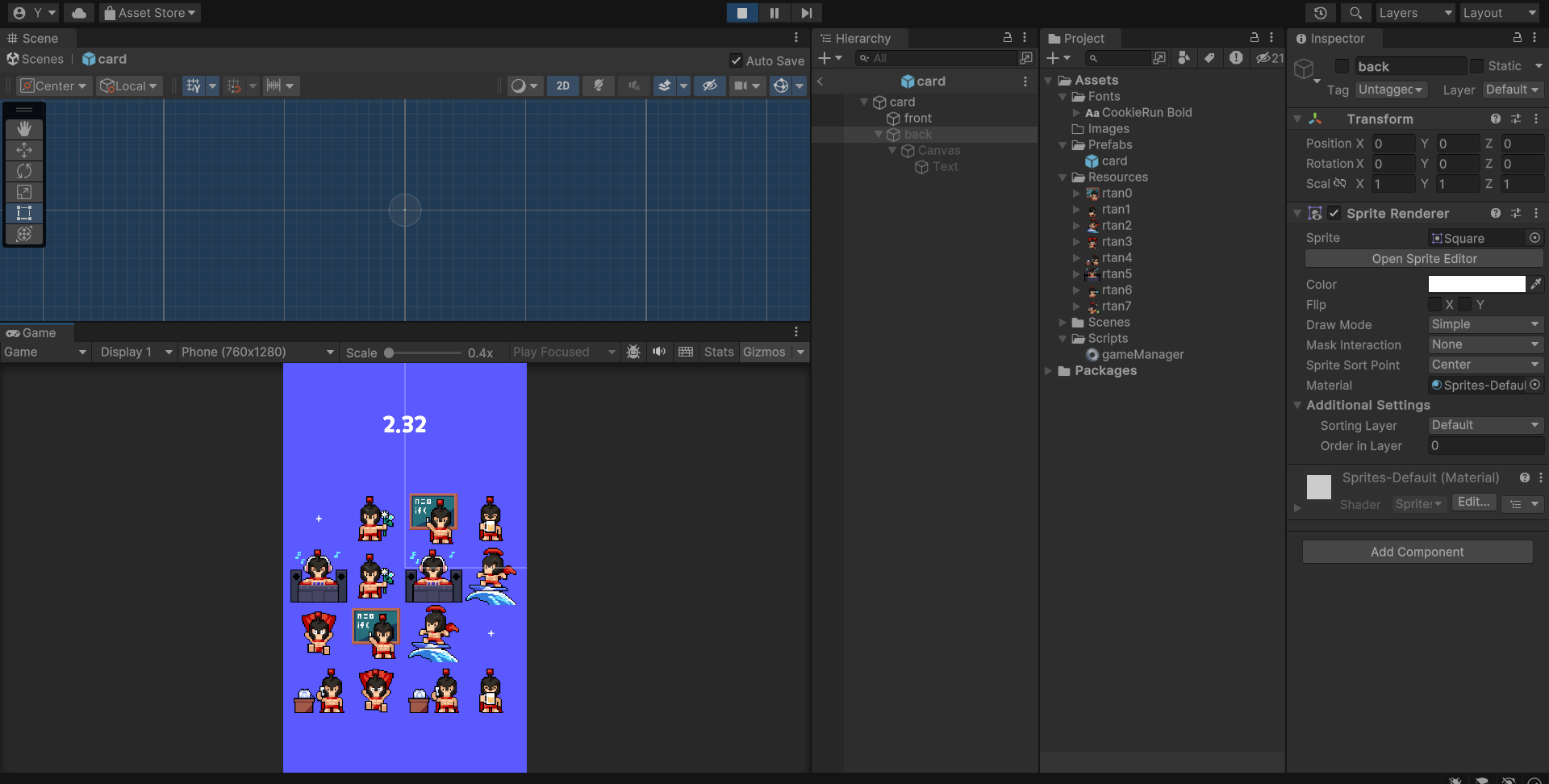Toggle Gizmos button in Game view

(x=764, y=352)
